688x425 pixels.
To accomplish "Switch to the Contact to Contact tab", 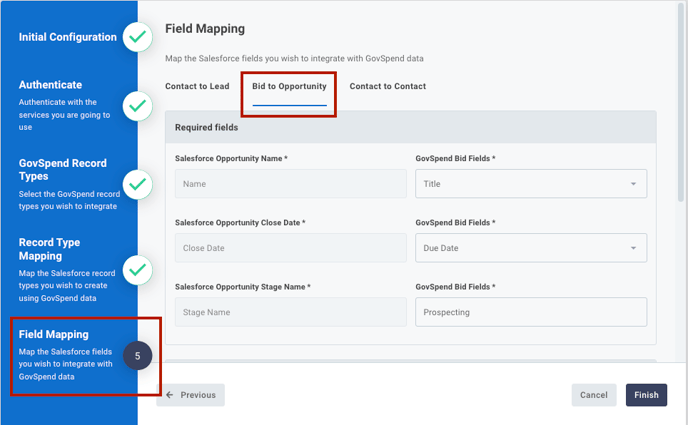I will [x=387, y=86].
